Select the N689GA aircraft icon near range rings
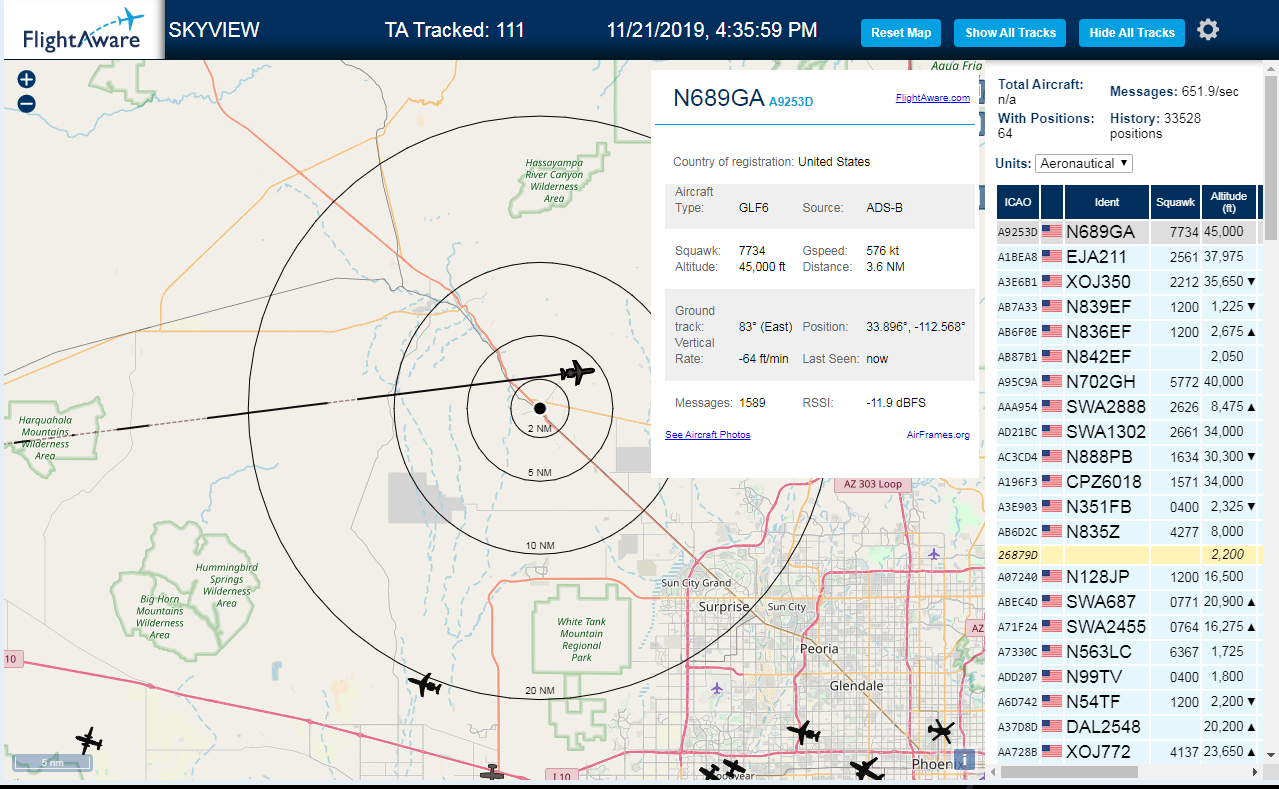This screenshot has width=1279, height=789. click(577, 372)
